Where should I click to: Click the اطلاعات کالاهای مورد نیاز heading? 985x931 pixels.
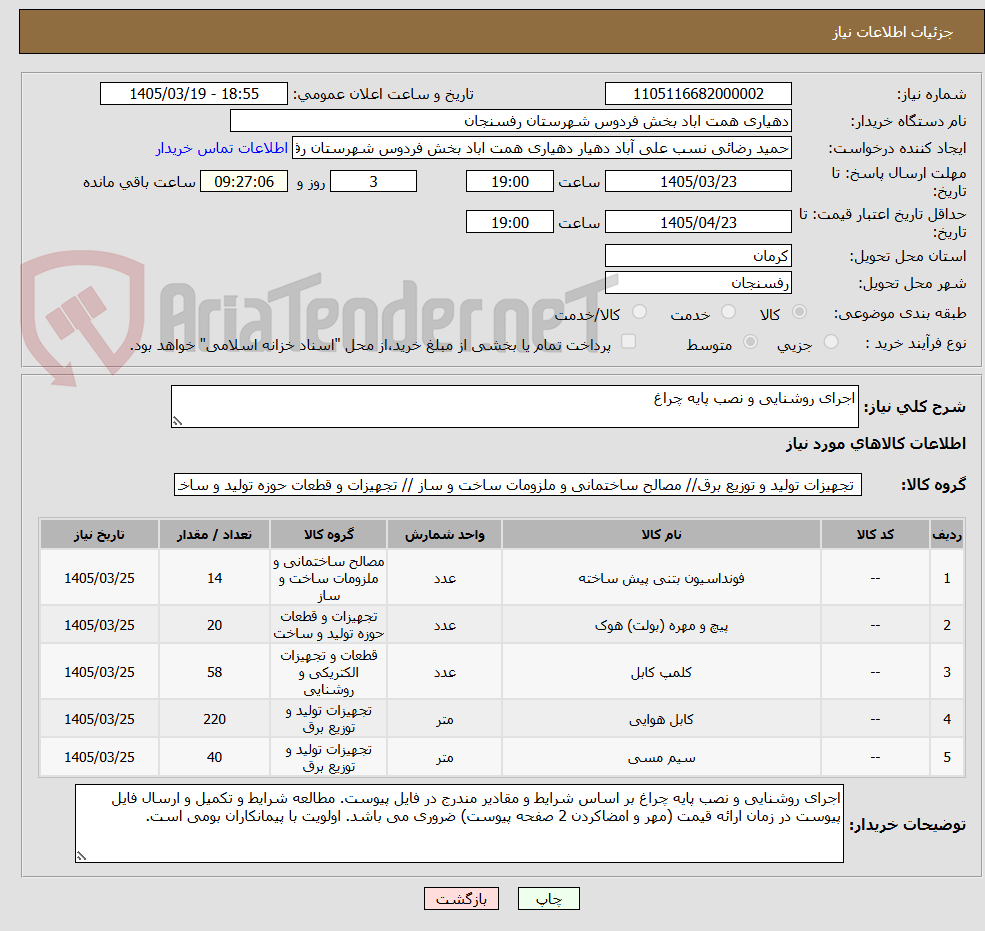tap(876, 444)
